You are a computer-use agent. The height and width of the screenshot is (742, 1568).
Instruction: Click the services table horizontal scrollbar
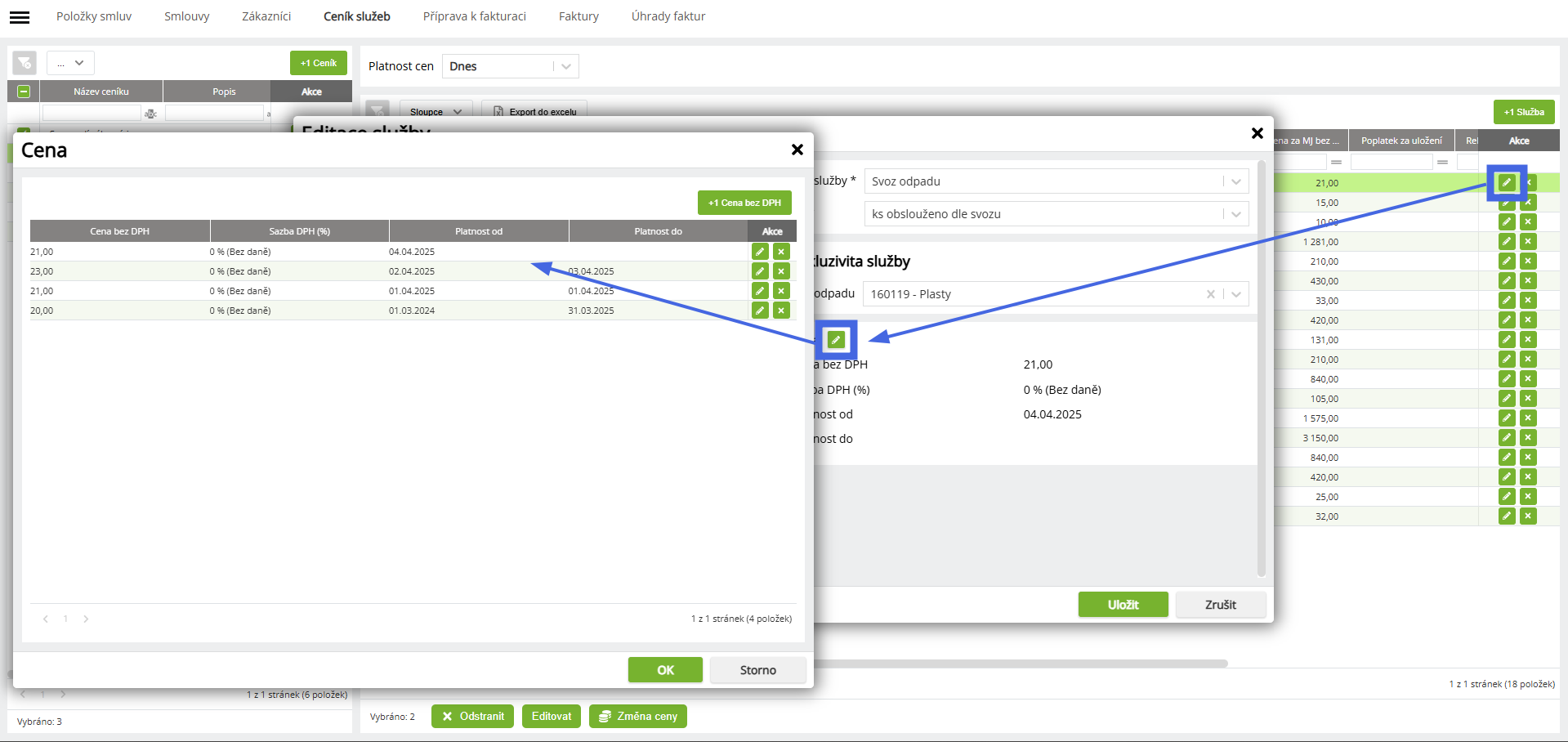1021,664
